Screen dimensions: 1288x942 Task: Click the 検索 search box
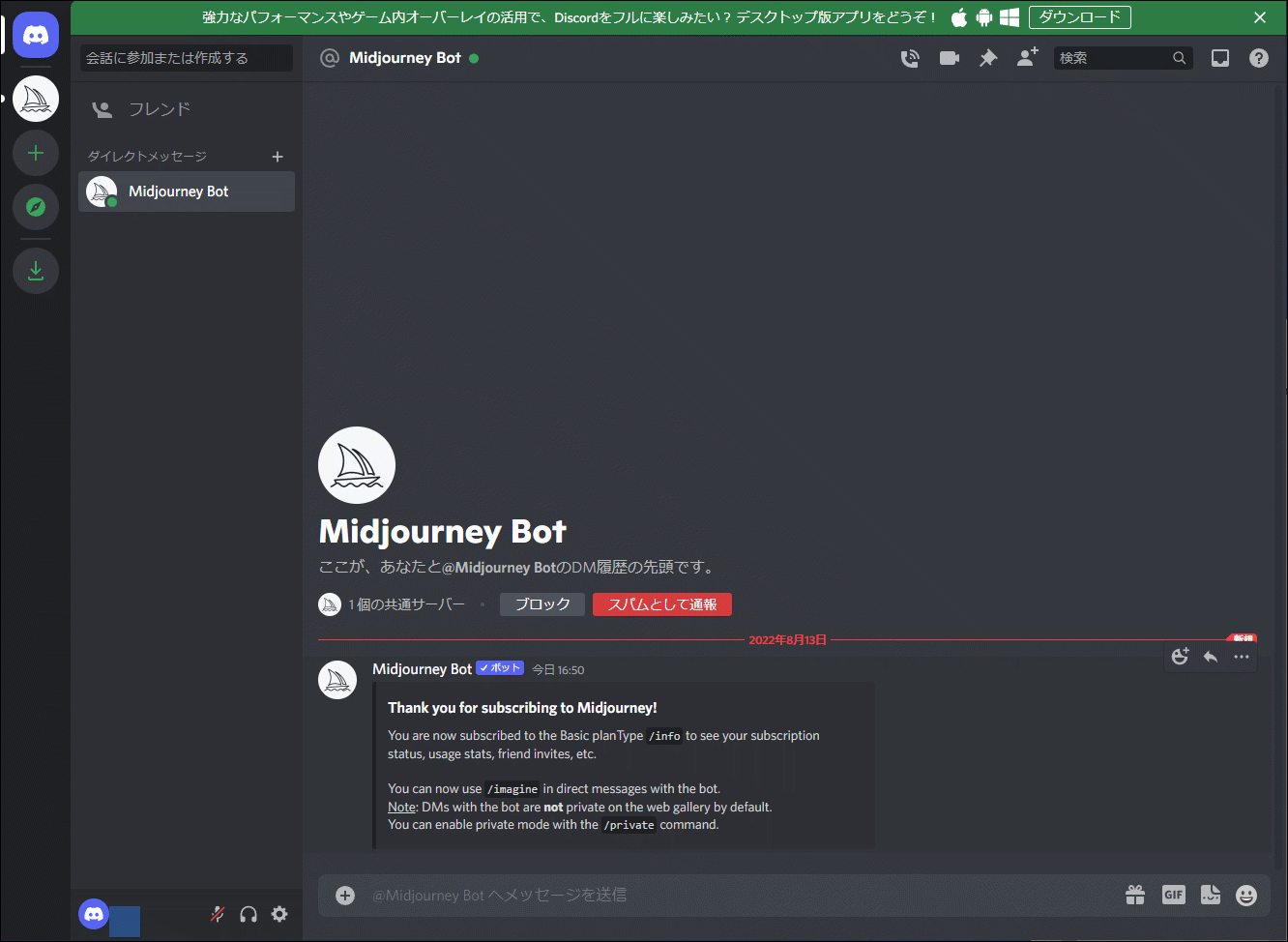click(x=1123, y=58)
